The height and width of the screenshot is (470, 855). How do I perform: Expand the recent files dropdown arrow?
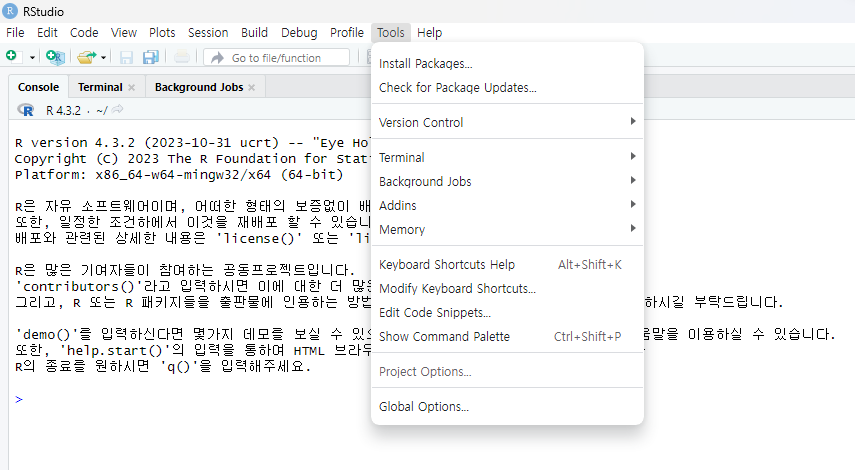click(103, 57)
